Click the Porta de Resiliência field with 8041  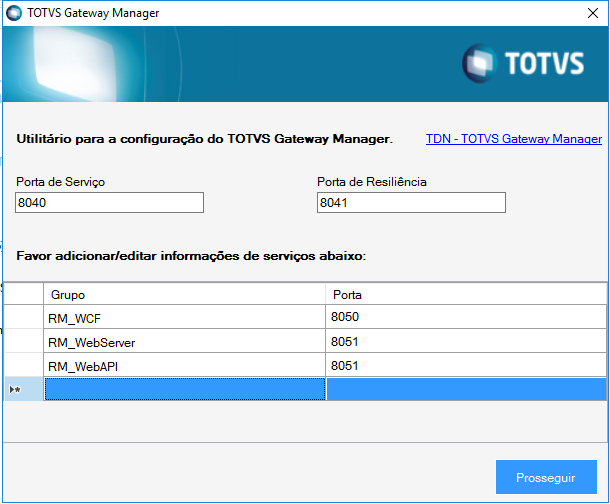[411, 203]
